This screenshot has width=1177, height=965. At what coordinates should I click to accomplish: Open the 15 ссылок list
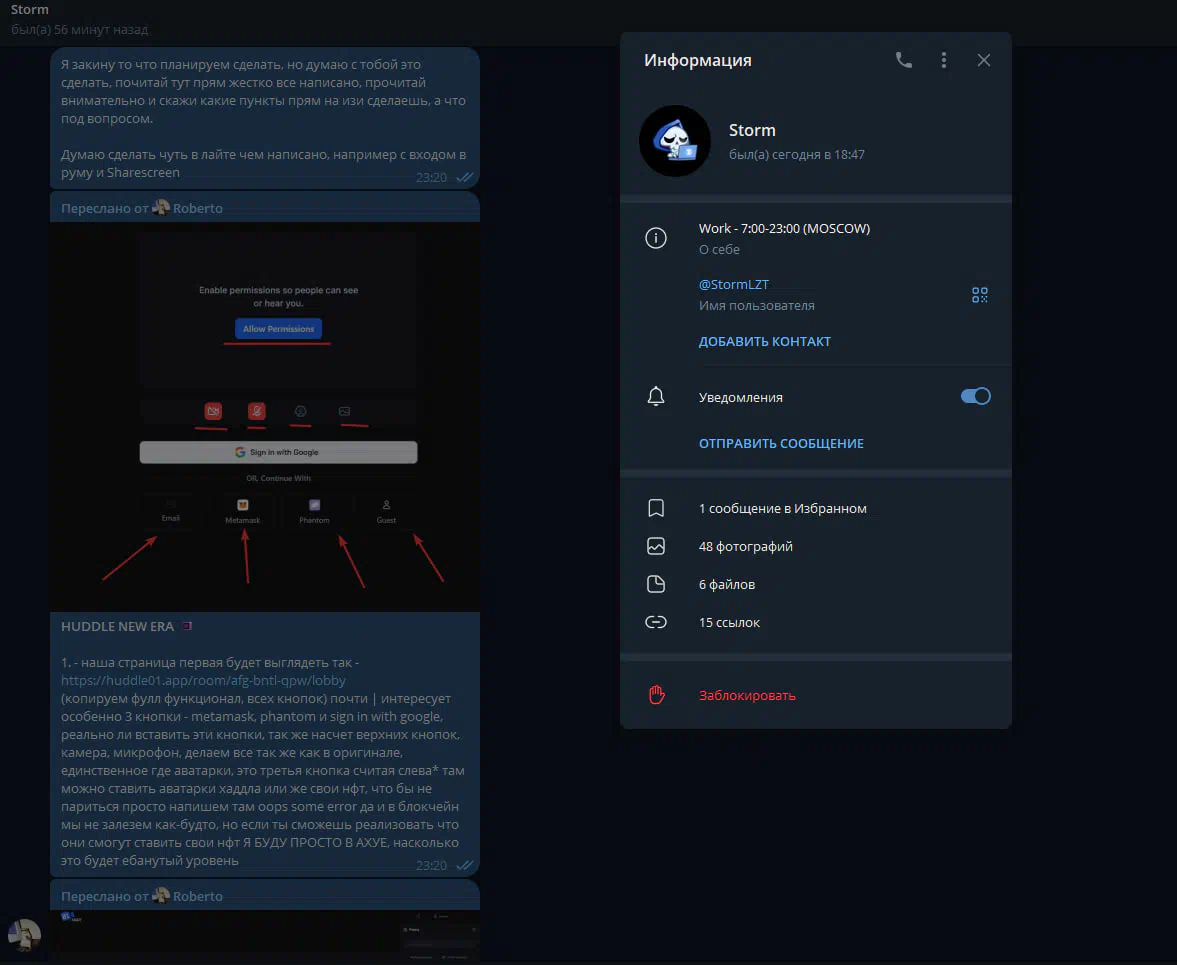click(815, 622)
